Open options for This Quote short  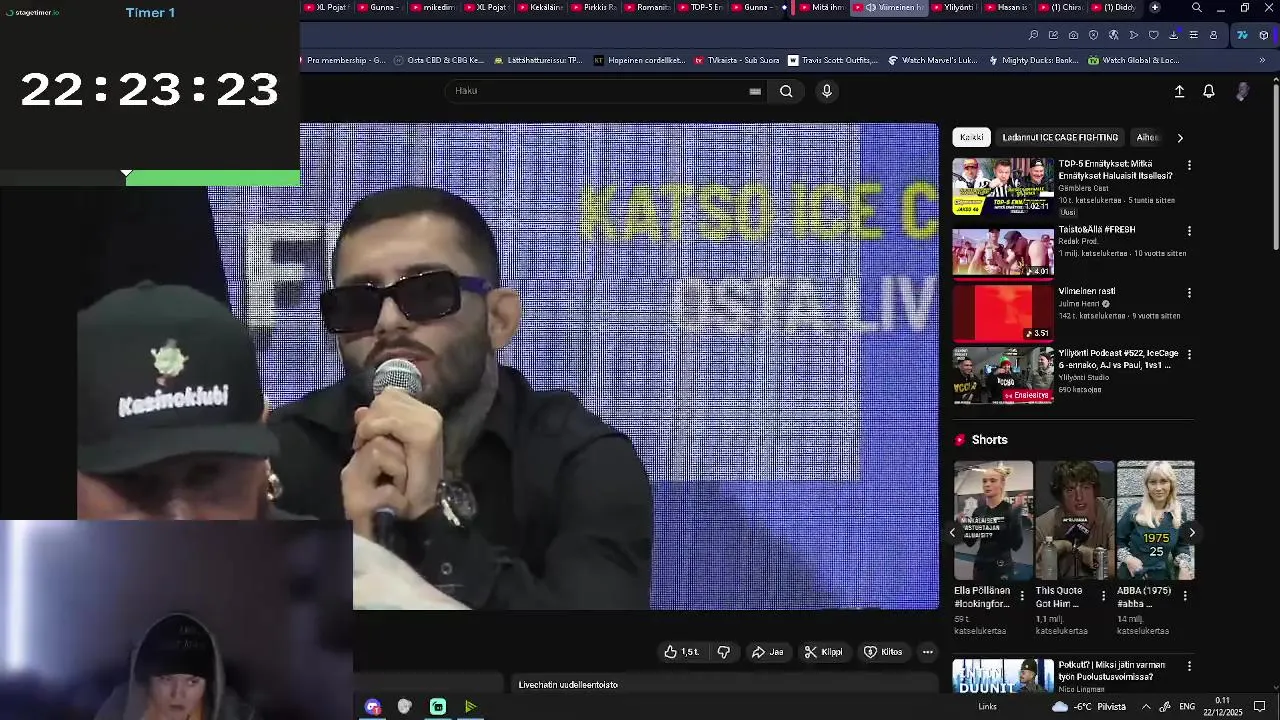click(x=1103, y=596)
